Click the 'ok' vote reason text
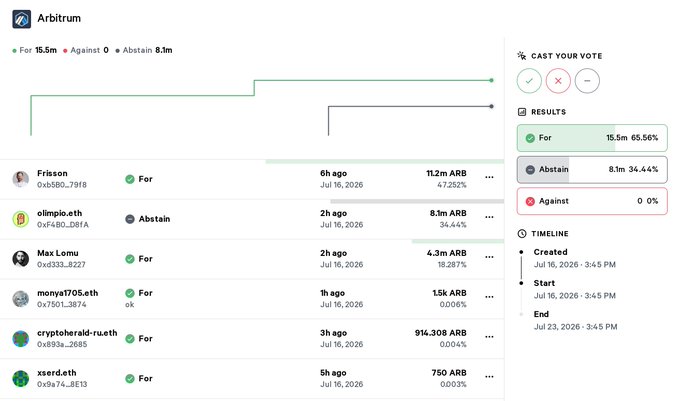The width and height of the screenshot is (680, 401). tap(130, 305)
